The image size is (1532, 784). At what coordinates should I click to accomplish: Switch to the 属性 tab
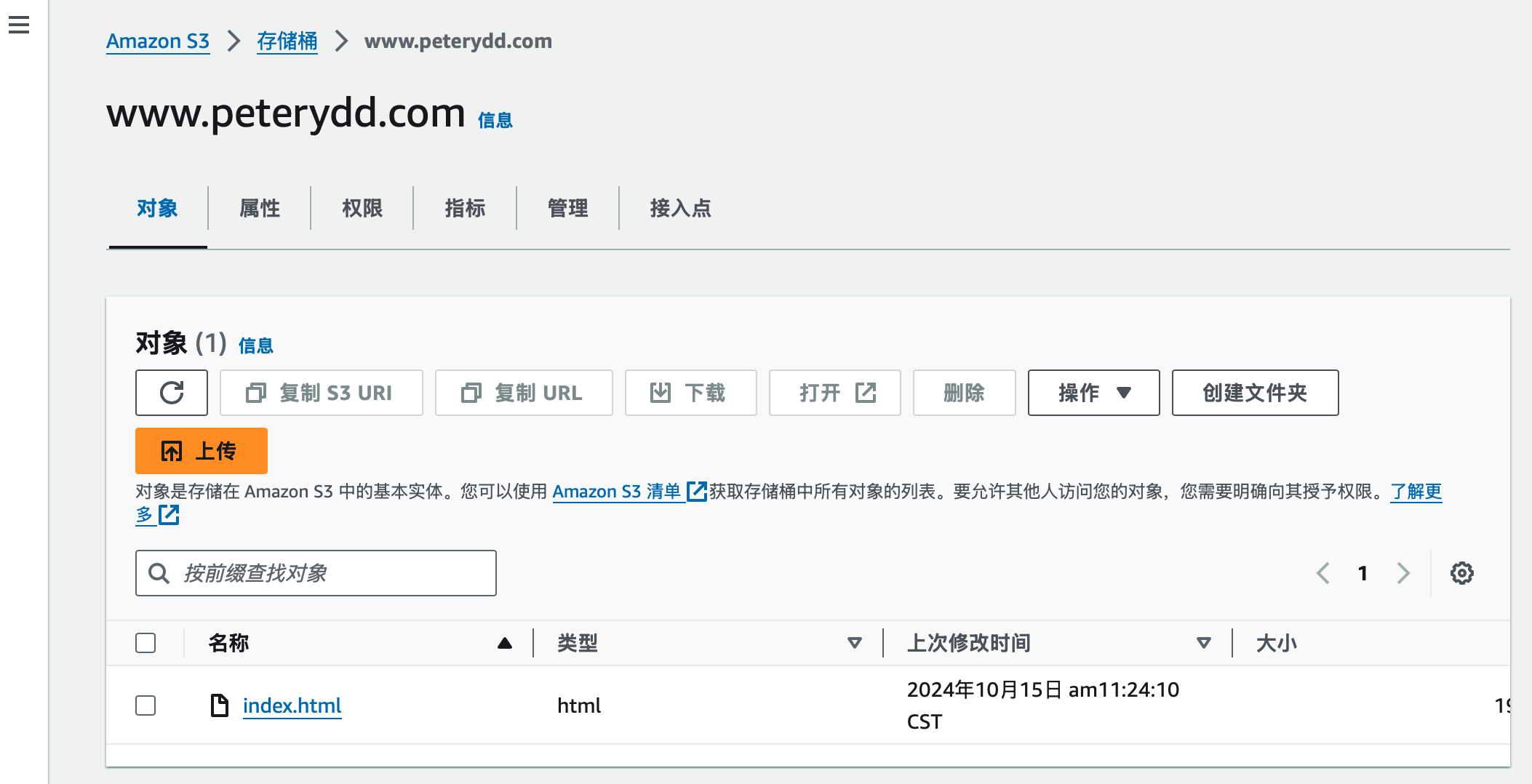260,209
